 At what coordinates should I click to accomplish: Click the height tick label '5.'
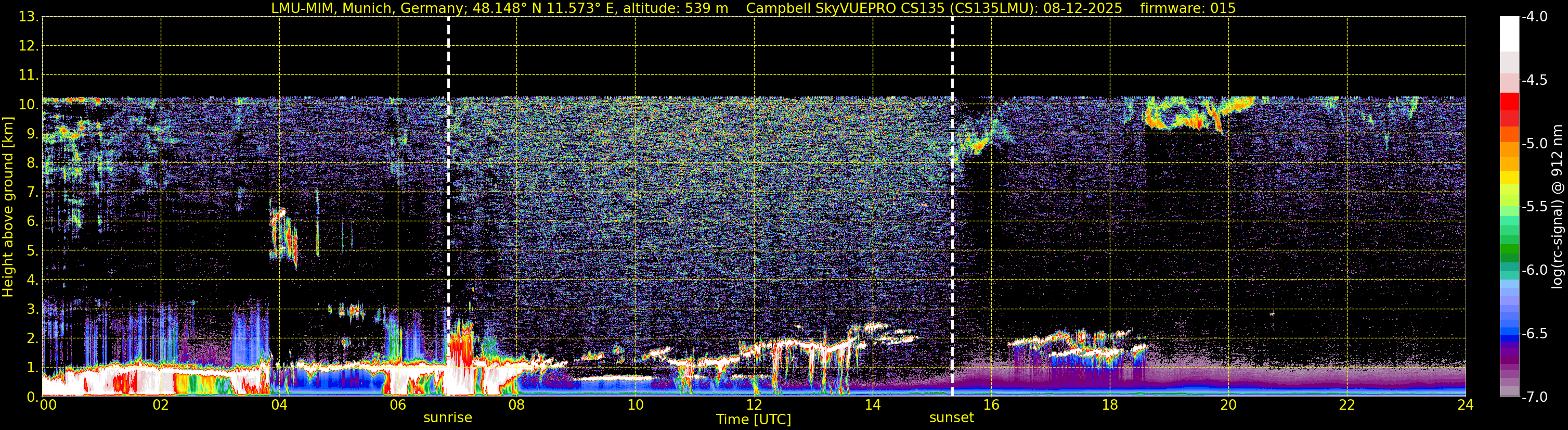click(32, 251)
